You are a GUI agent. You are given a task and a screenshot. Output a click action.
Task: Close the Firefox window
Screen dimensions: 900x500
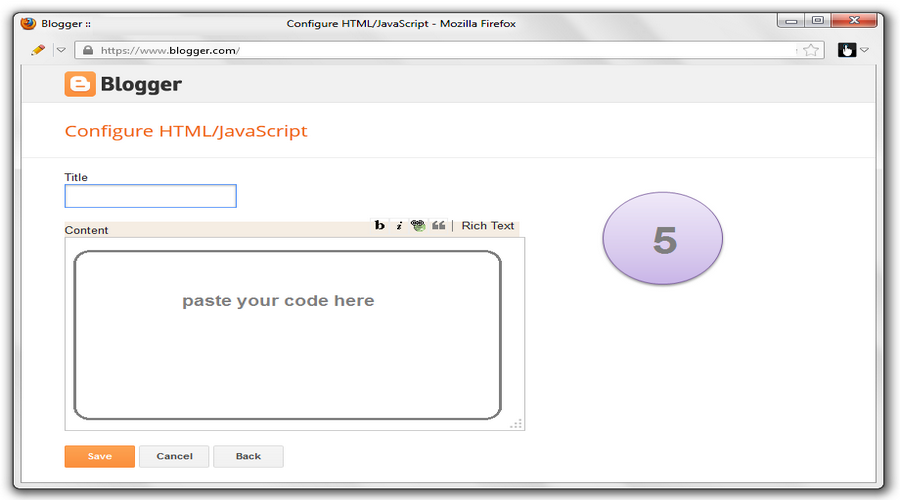[x=854, y=21]
